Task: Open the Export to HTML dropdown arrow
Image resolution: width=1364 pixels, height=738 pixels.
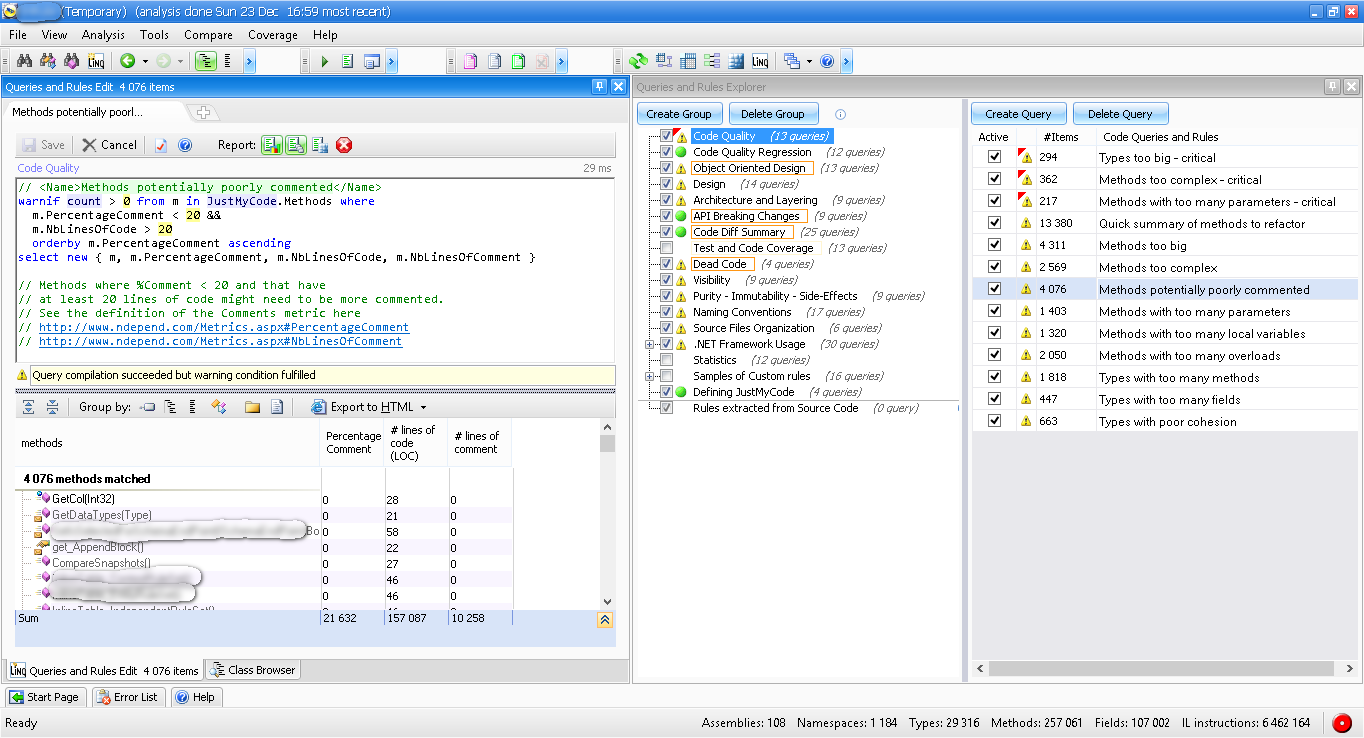Action: tap(423, 407)
